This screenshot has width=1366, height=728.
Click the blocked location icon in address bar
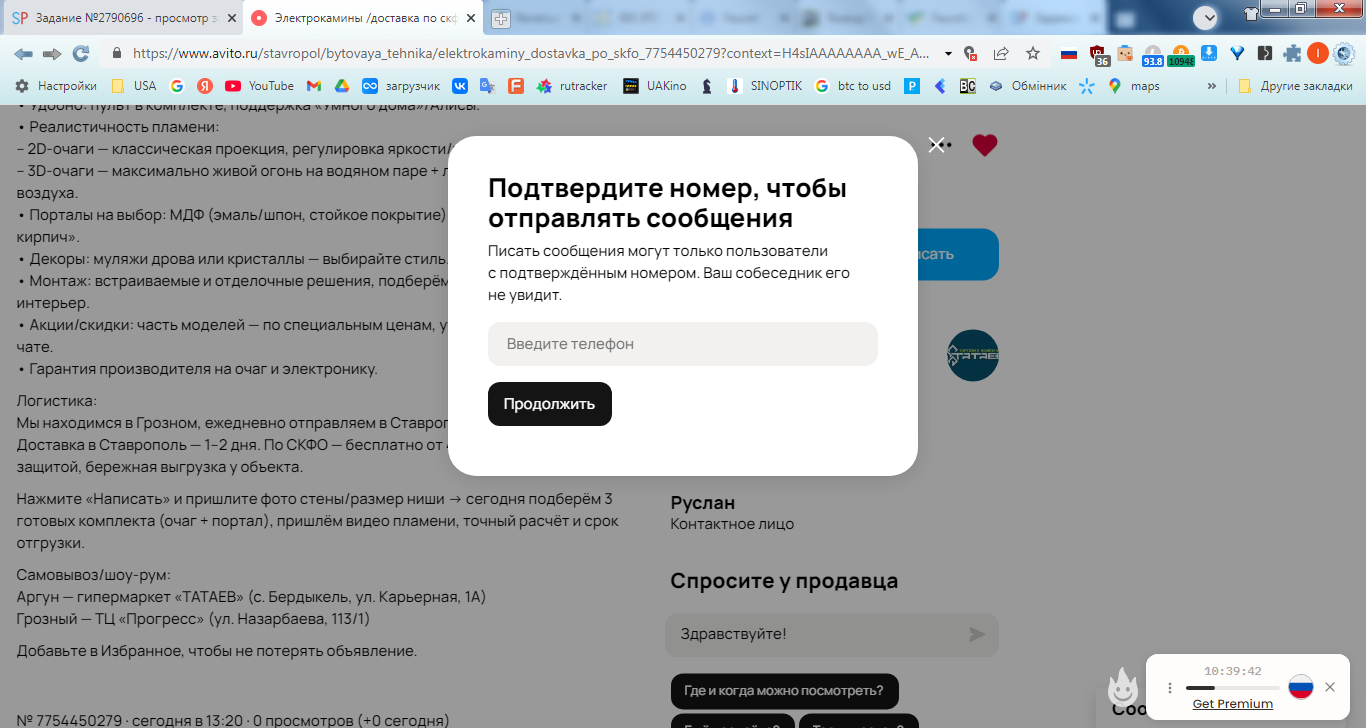coord(970,53)
